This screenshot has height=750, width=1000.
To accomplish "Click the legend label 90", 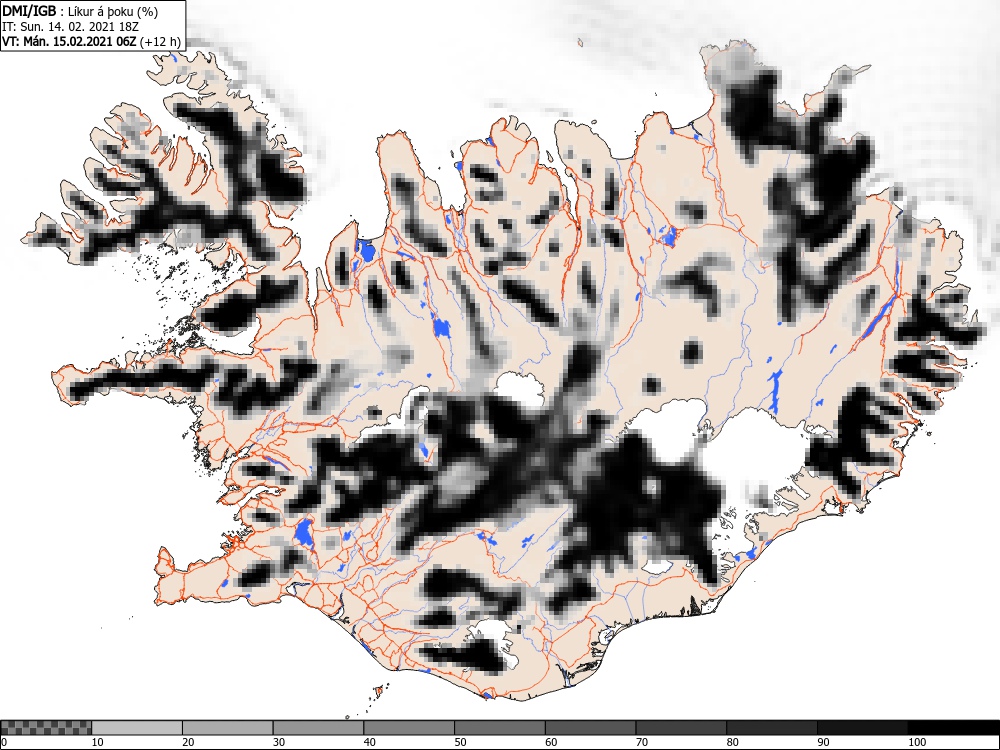I will click(x=822, y=742).
